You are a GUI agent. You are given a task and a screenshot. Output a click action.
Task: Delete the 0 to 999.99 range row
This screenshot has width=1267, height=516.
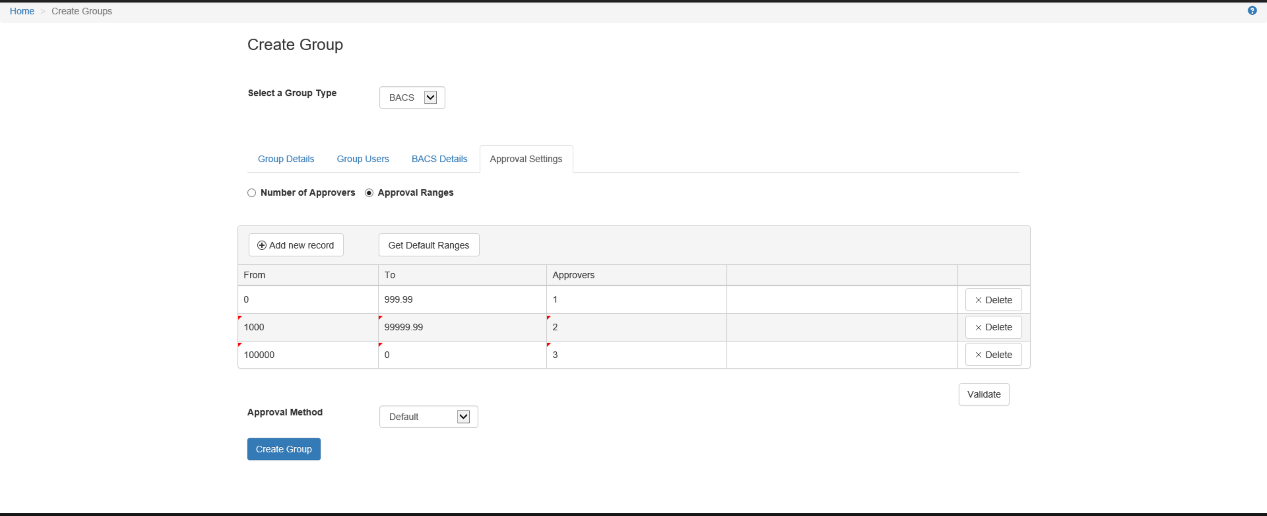tap(993, 299)
